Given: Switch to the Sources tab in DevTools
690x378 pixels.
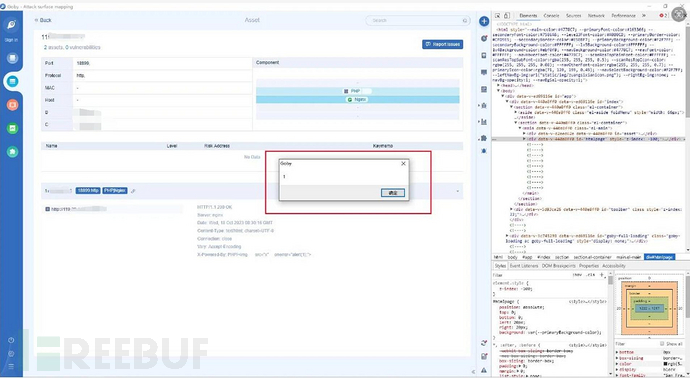Looking at the screenshot, I should (x=573, y=15).
